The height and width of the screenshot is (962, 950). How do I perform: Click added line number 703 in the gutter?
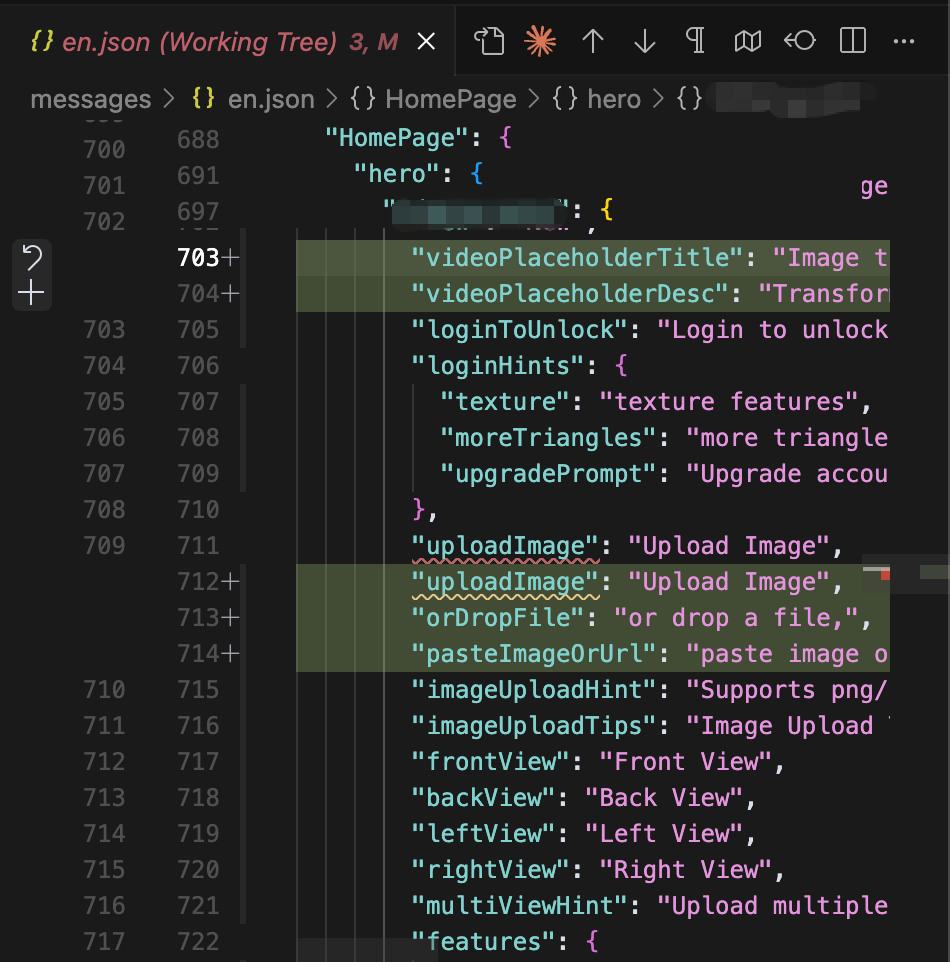coord(198,258)
